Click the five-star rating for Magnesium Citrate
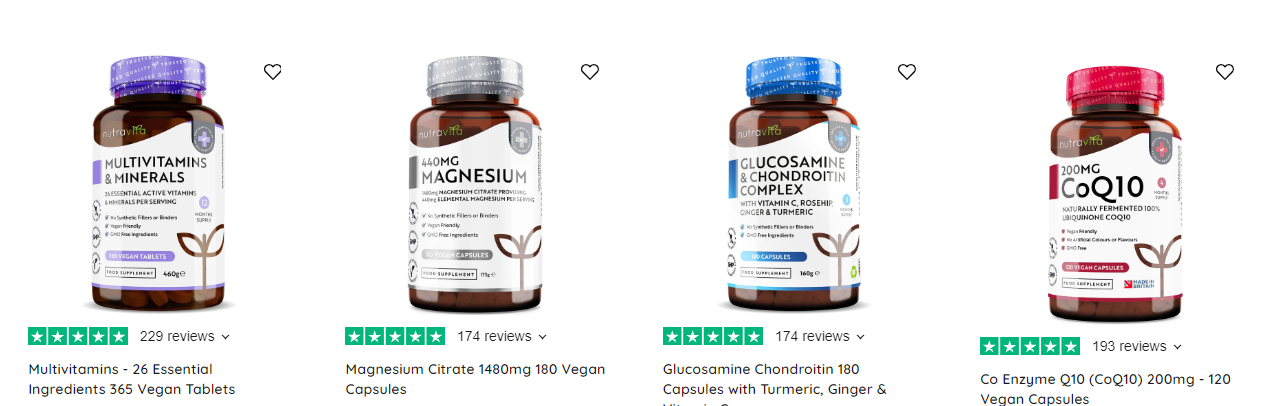1265x406 pixels. click(395, 336)
